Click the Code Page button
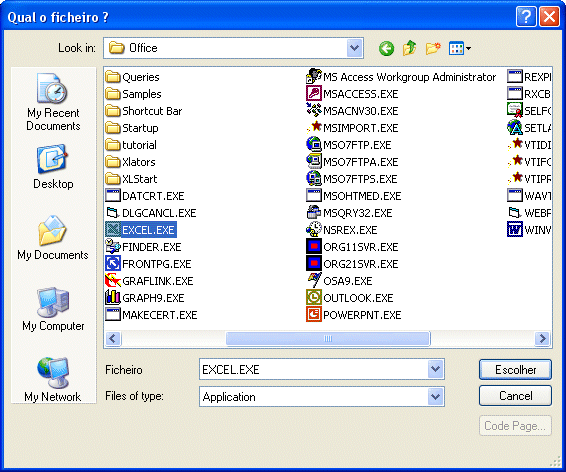 click(x=515, y=426)
